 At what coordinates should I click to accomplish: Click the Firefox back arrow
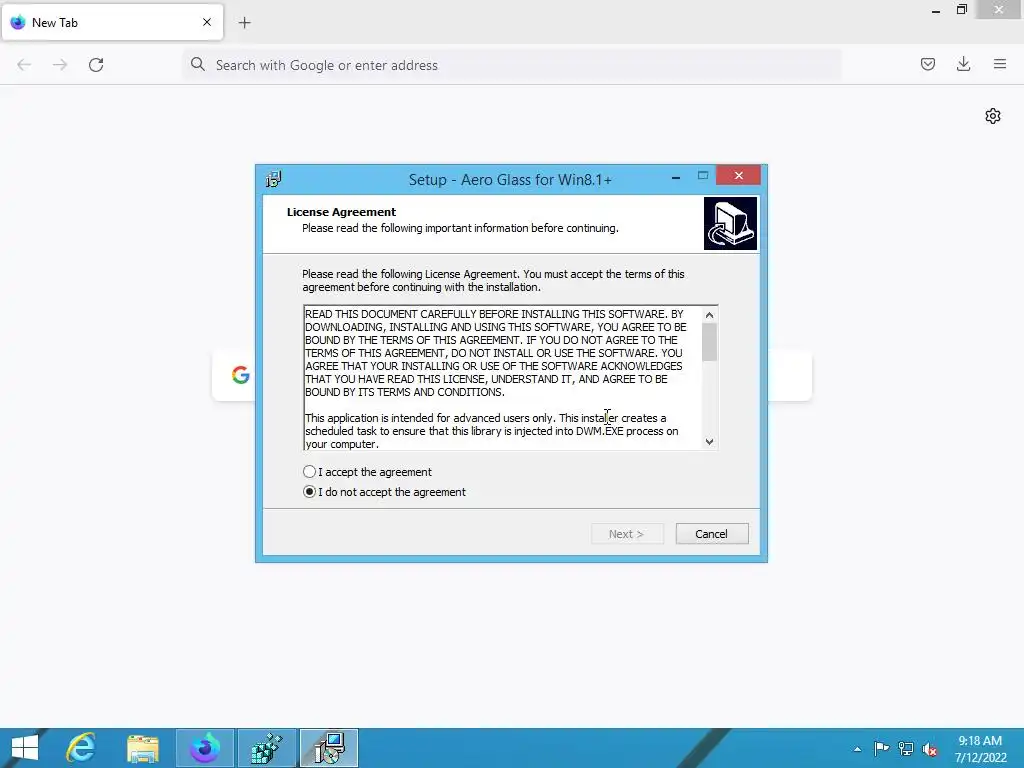24,65
